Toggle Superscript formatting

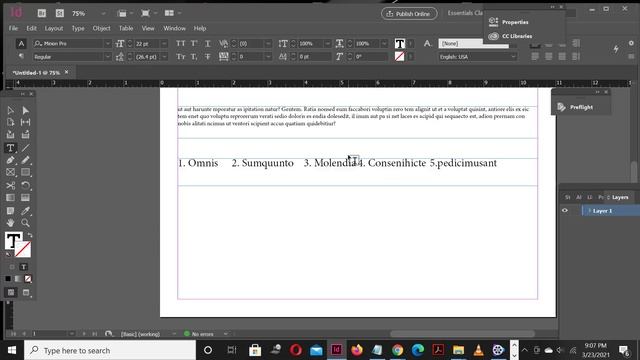(x=194, y=43)
